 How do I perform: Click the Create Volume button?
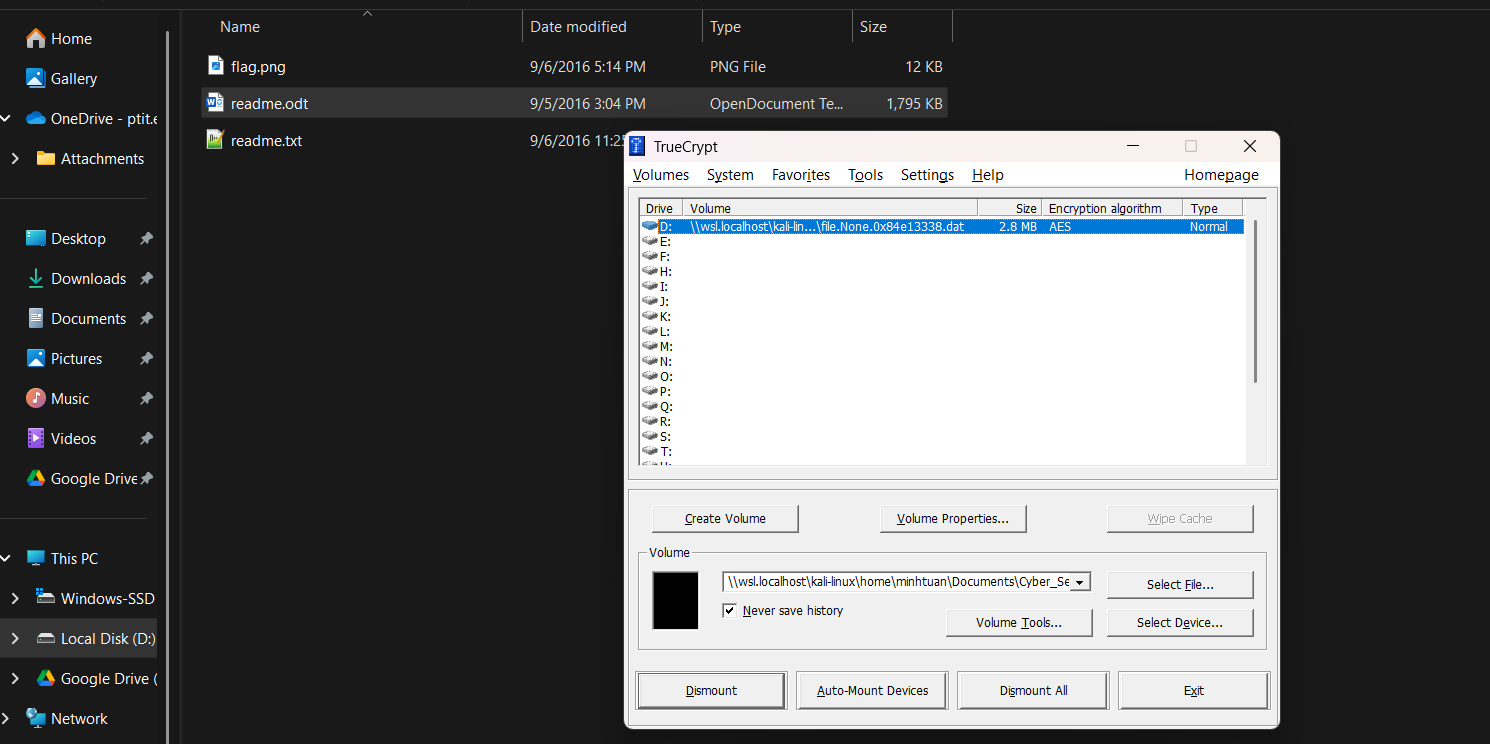[725, 519]
